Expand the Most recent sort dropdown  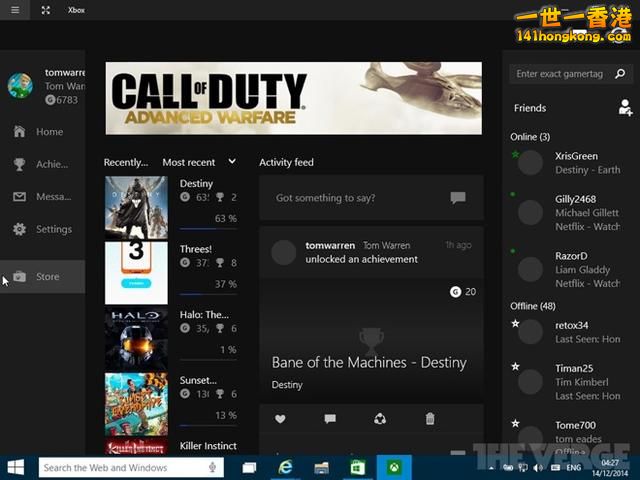pyautogui.click(x=199, y=162)
